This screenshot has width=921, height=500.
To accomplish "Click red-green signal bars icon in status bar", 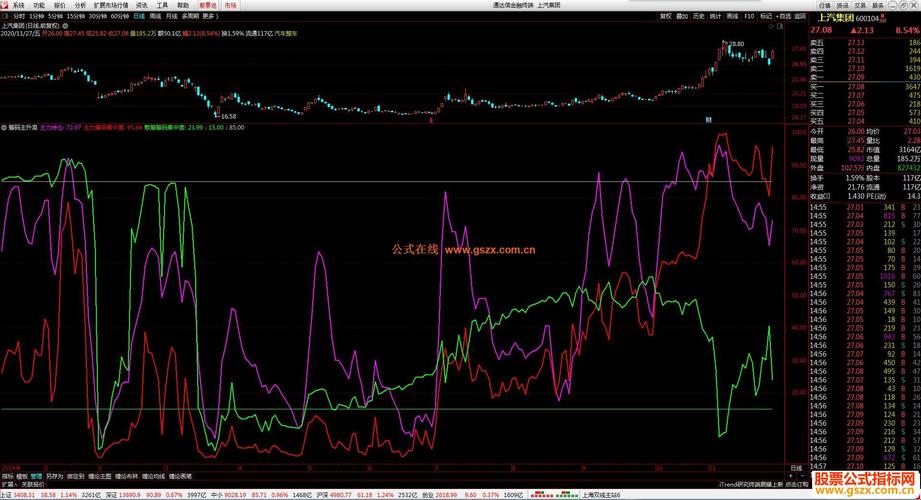I will 553,495.
